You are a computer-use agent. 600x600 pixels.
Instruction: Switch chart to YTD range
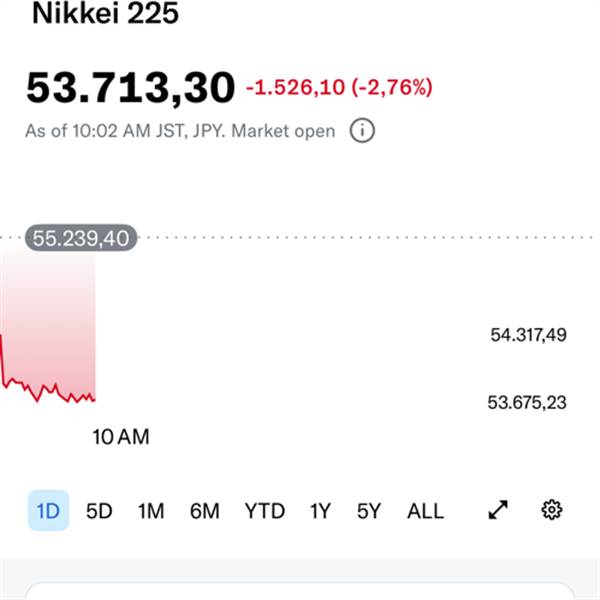pyautogui.click(x=264, y=511)
